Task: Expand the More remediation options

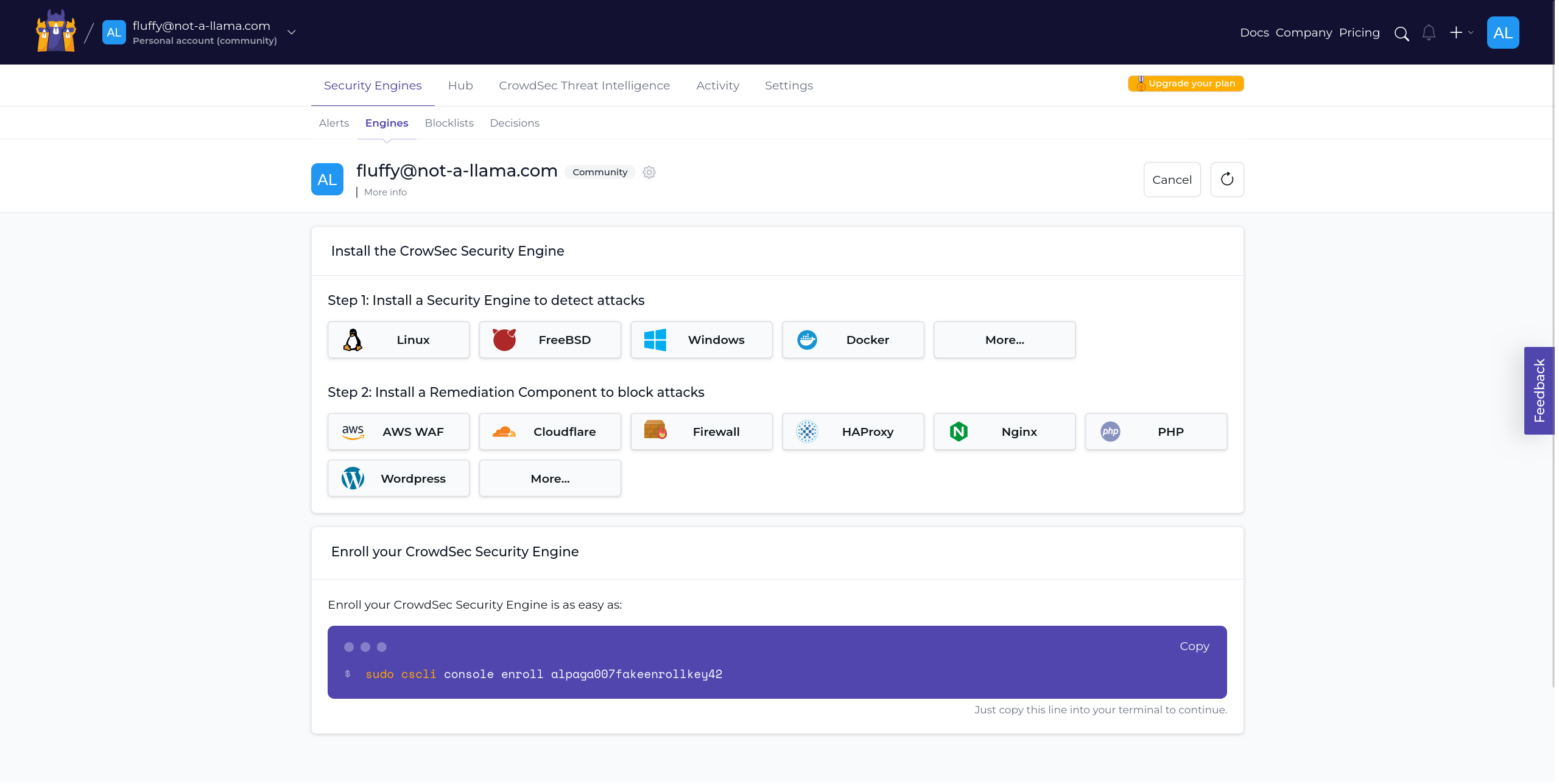Action: (549, 478)
